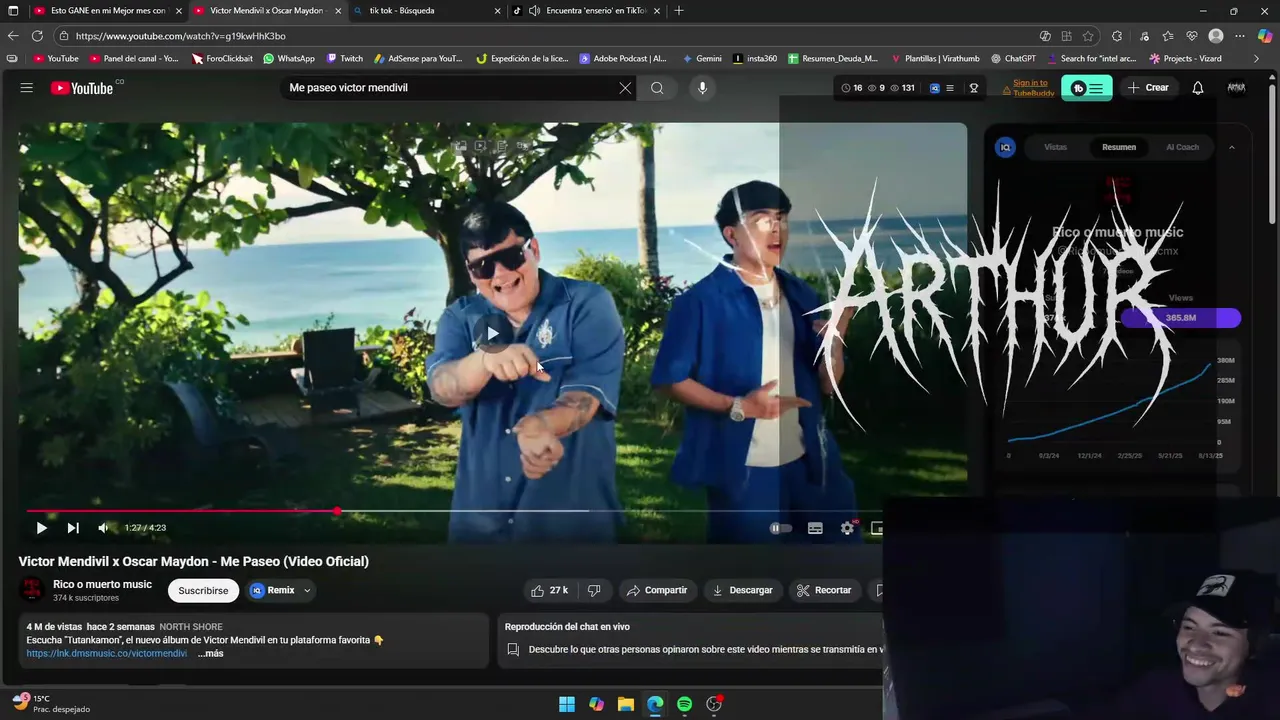Open the player settings gear

click(847, 528)
